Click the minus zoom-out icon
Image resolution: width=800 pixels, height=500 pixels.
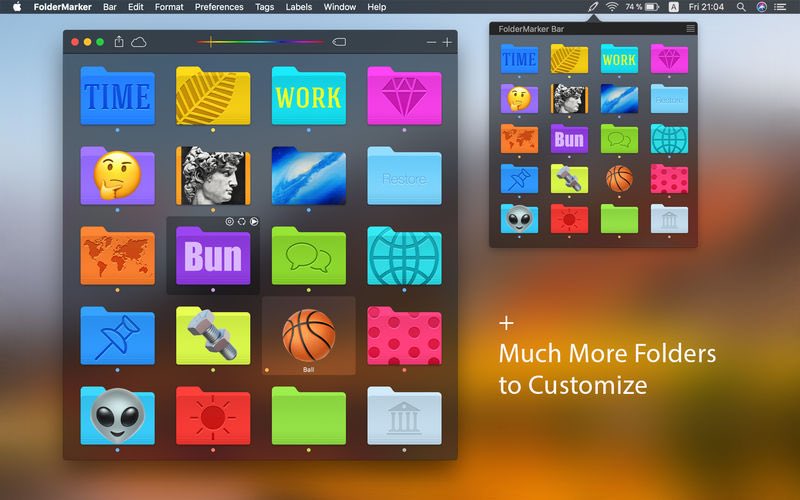click(432, 42)
